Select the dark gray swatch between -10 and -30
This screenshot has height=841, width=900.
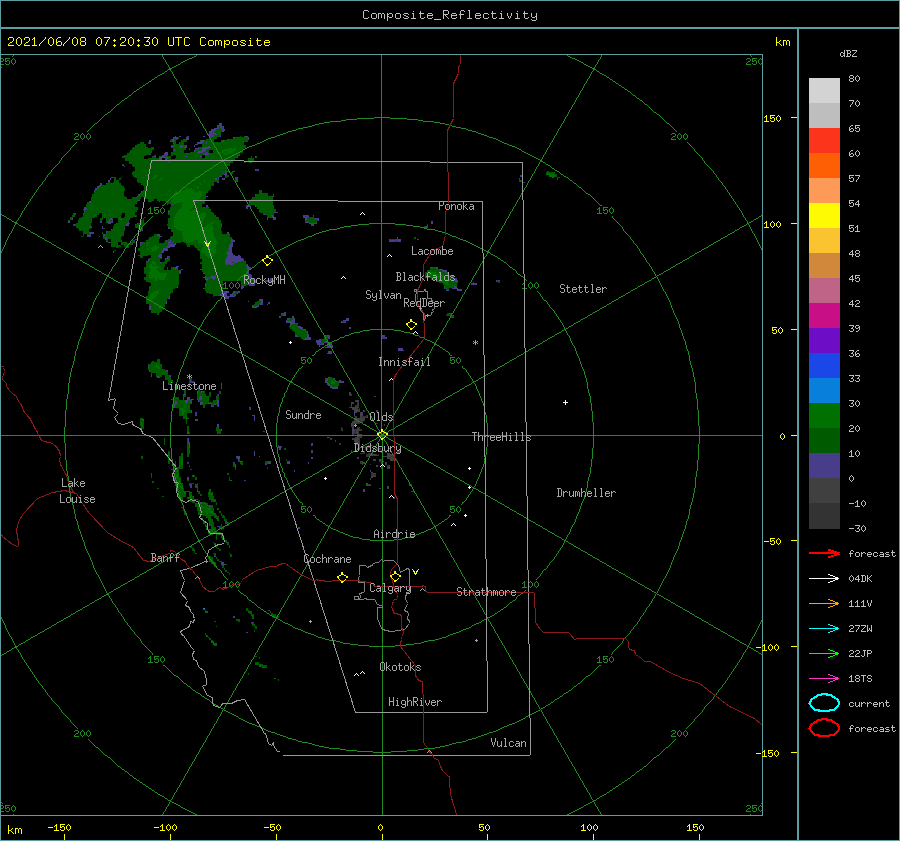click(x=824, y=516)
